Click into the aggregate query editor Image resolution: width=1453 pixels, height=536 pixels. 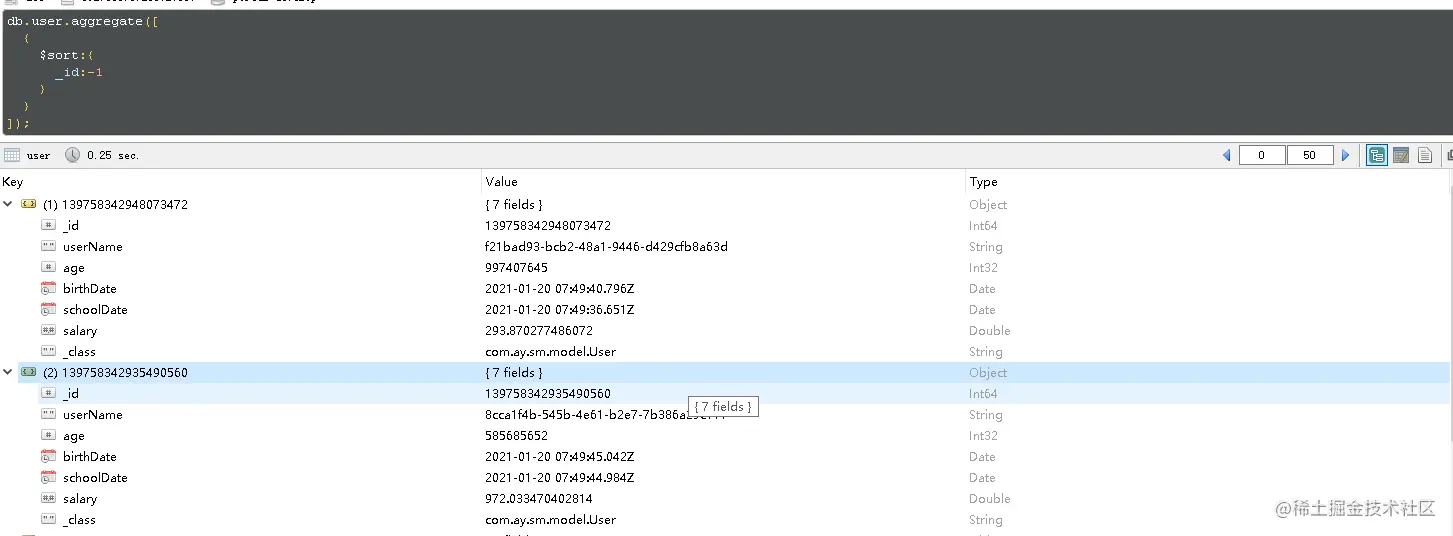point(600,72)
